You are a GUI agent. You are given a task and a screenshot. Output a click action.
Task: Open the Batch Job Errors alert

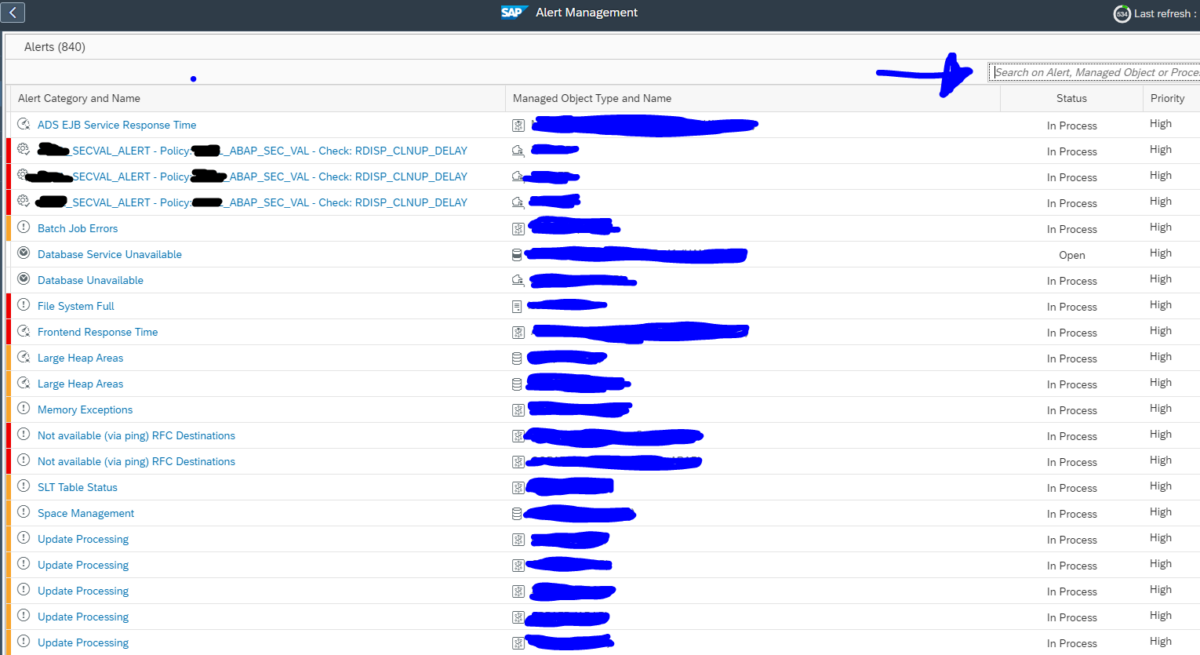click(x=77, y=228)
